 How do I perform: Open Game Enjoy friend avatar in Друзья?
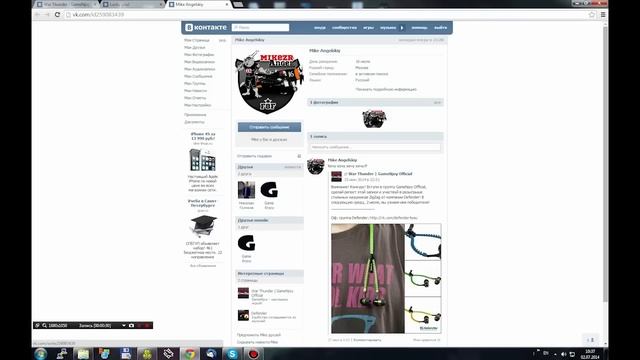269,190
